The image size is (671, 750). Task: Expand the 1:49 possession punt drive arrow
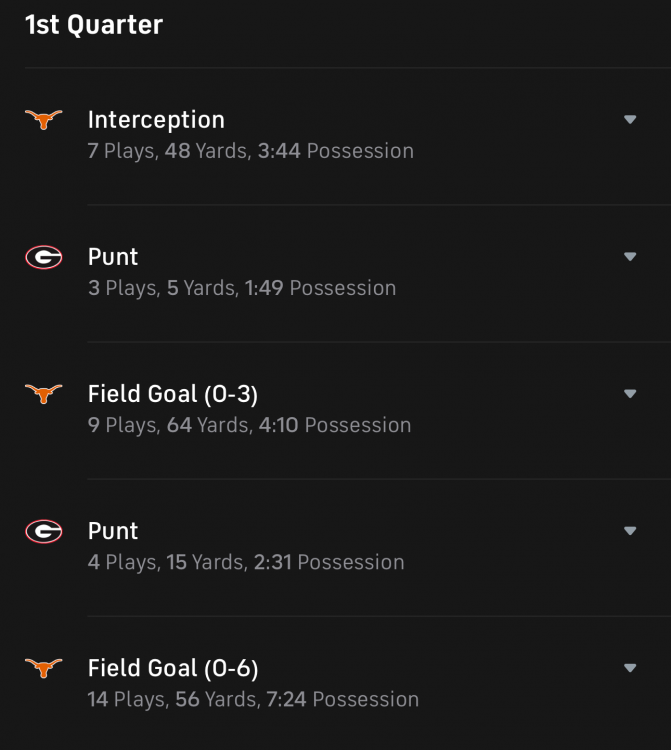tap(630, 257)
